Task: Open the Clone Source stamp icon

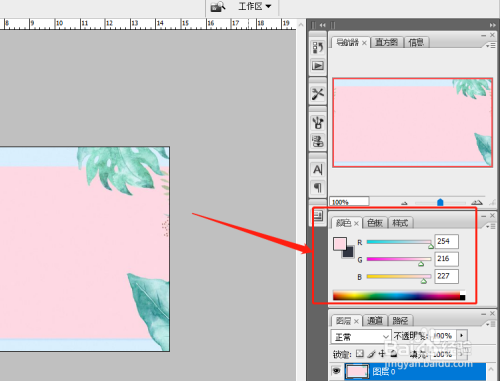Action: point(318,141)
